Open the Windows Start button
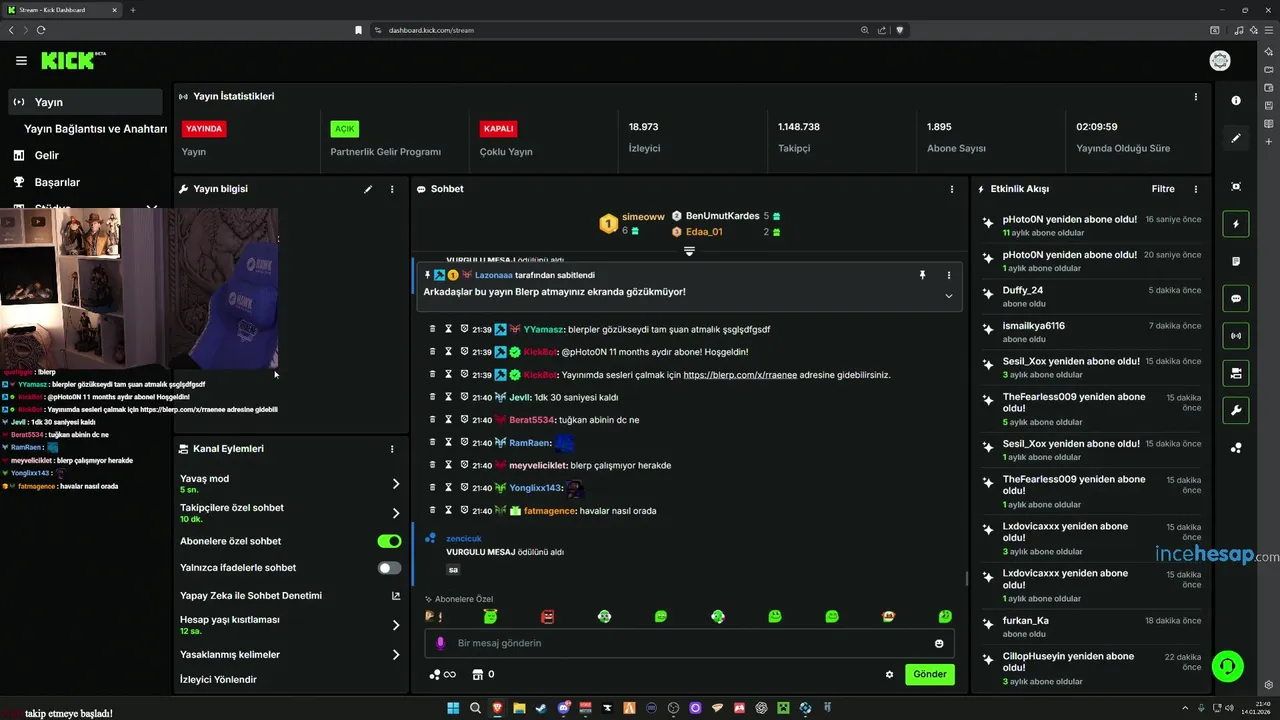The width and height of the screenshot is (1280, 720). coord(452,708)
